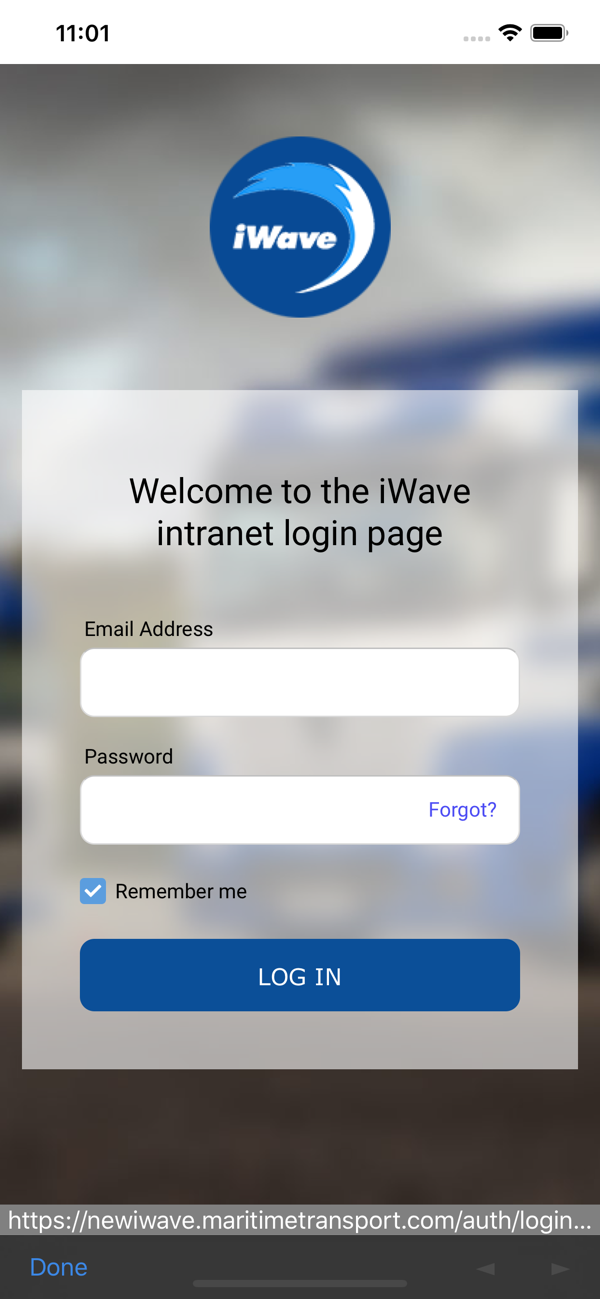Image resolution: width=600 pixels, height=1299 pixels.
Task: Open the Forgot? password link
Action: pos(462,810)
